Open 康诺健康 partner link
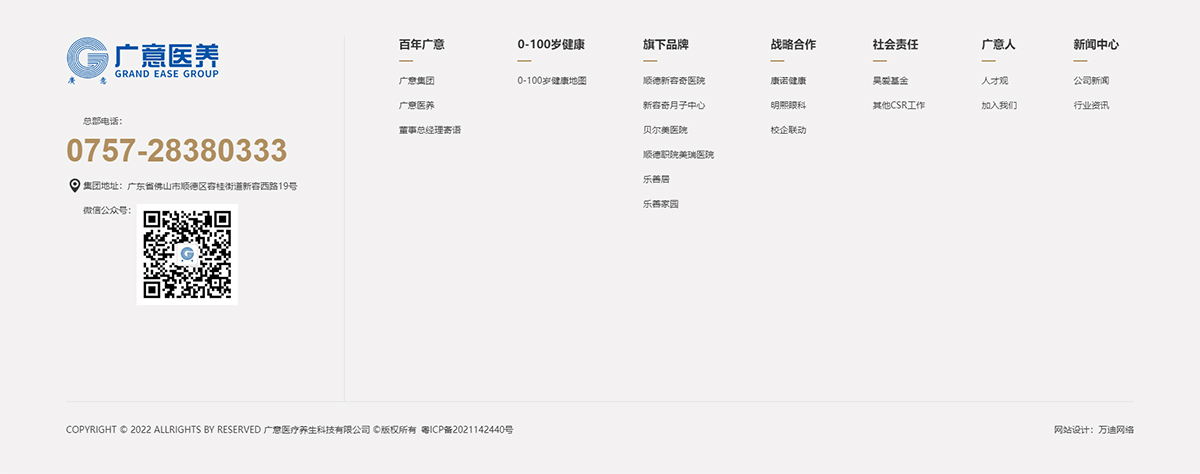The width and height of the screenshot is (1200, 474). pos(788,81)
